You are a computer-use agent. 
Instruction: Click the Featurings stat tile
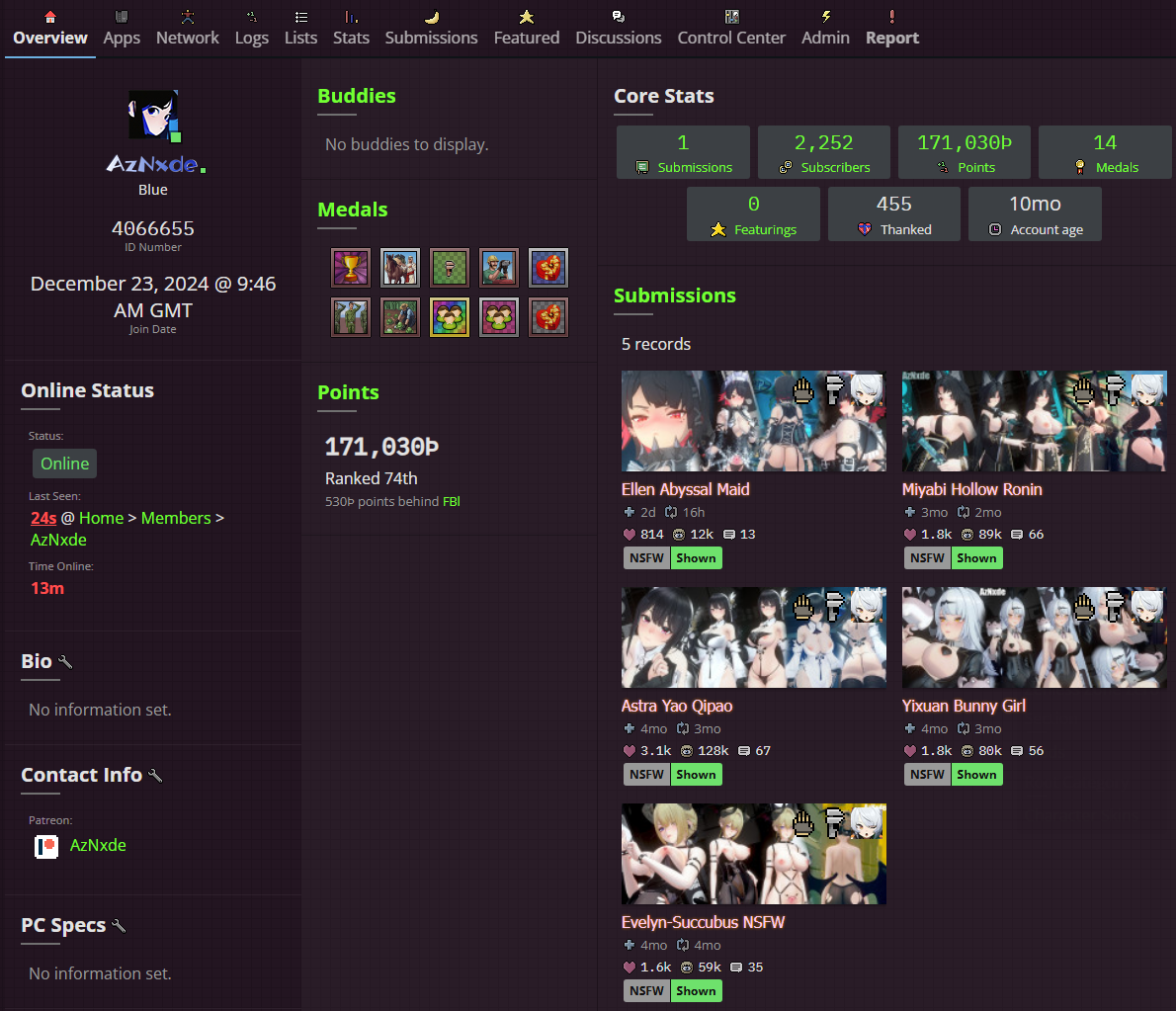(x=753, y=214)
